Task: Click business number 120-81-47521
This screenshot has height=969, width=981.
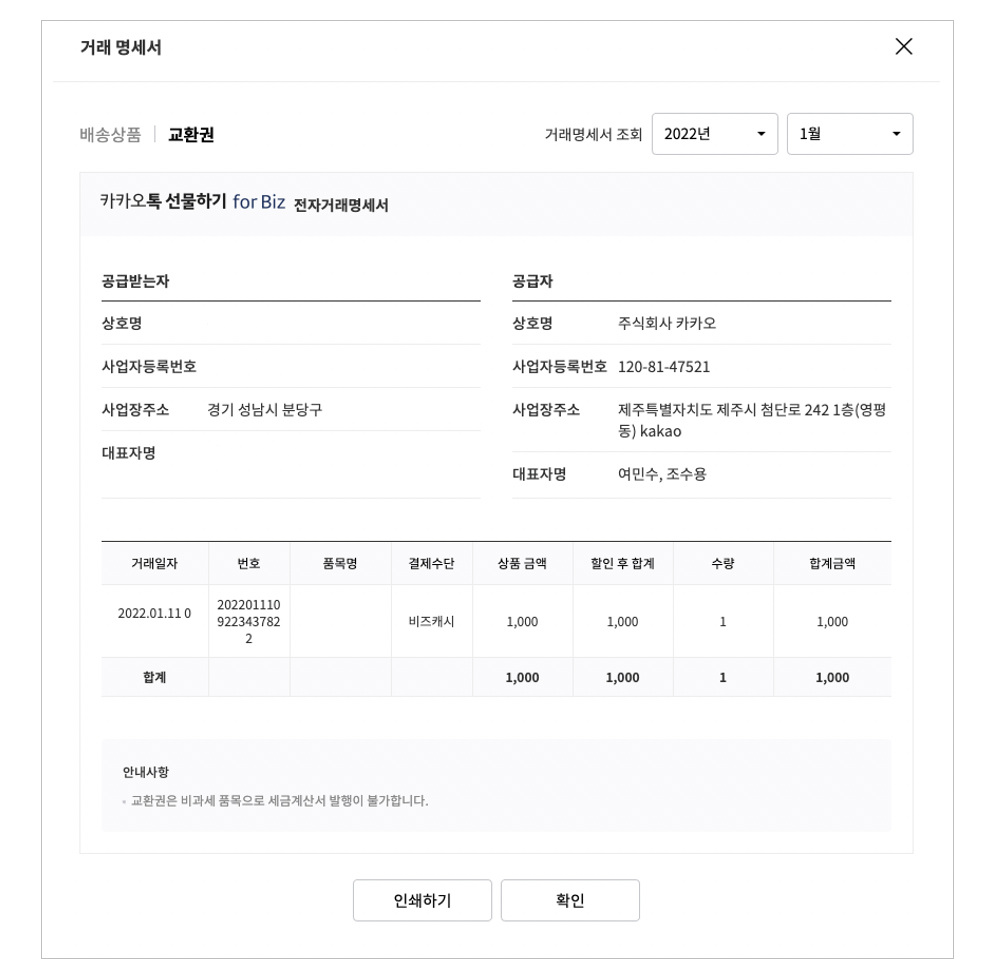Action: click(664, 367)
